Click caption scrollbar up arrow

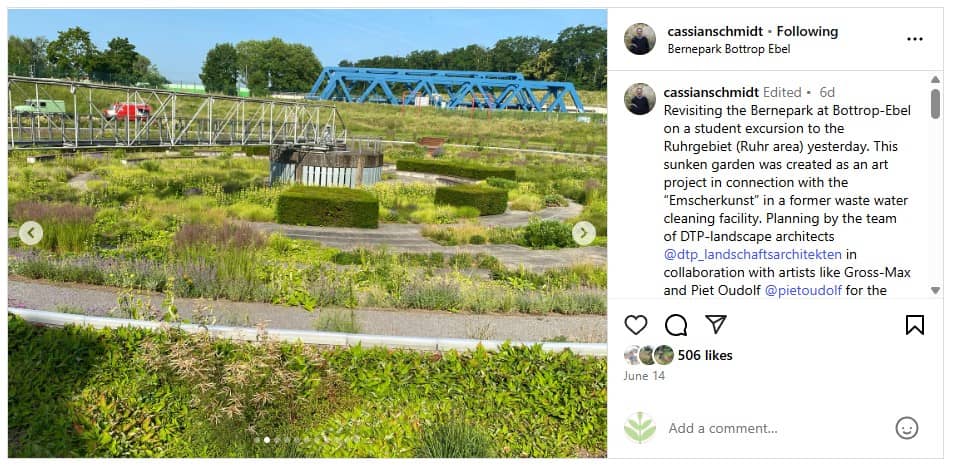coord(935,80)
